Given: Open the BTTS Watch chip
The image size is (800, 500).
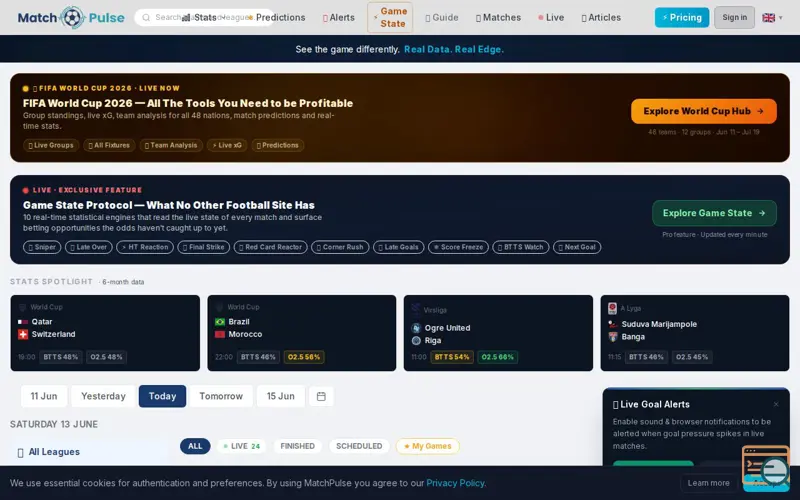Looking at the screenshot, I should 521,247.
